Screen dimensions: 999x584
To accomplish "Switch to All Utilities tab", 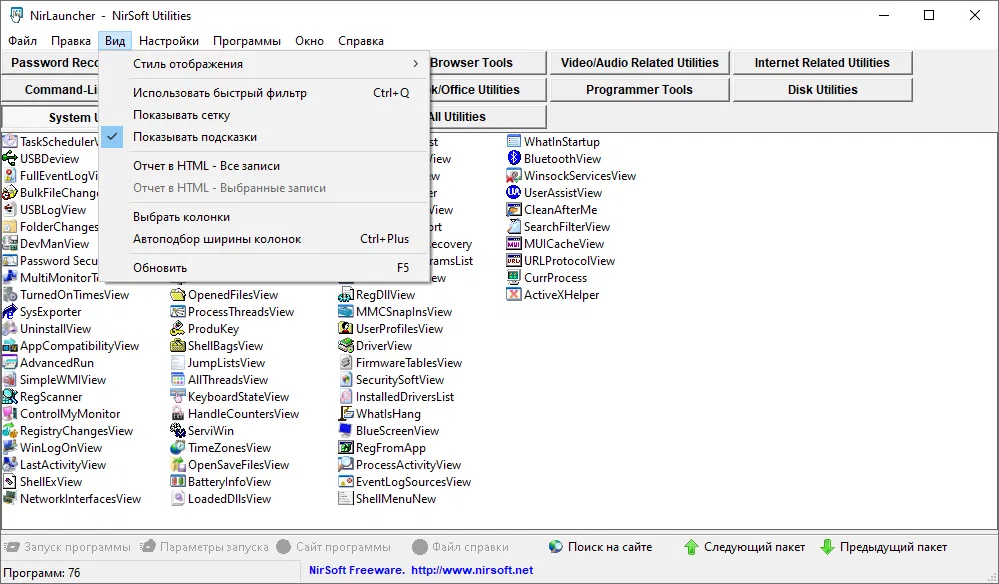I will click(487, 117).
